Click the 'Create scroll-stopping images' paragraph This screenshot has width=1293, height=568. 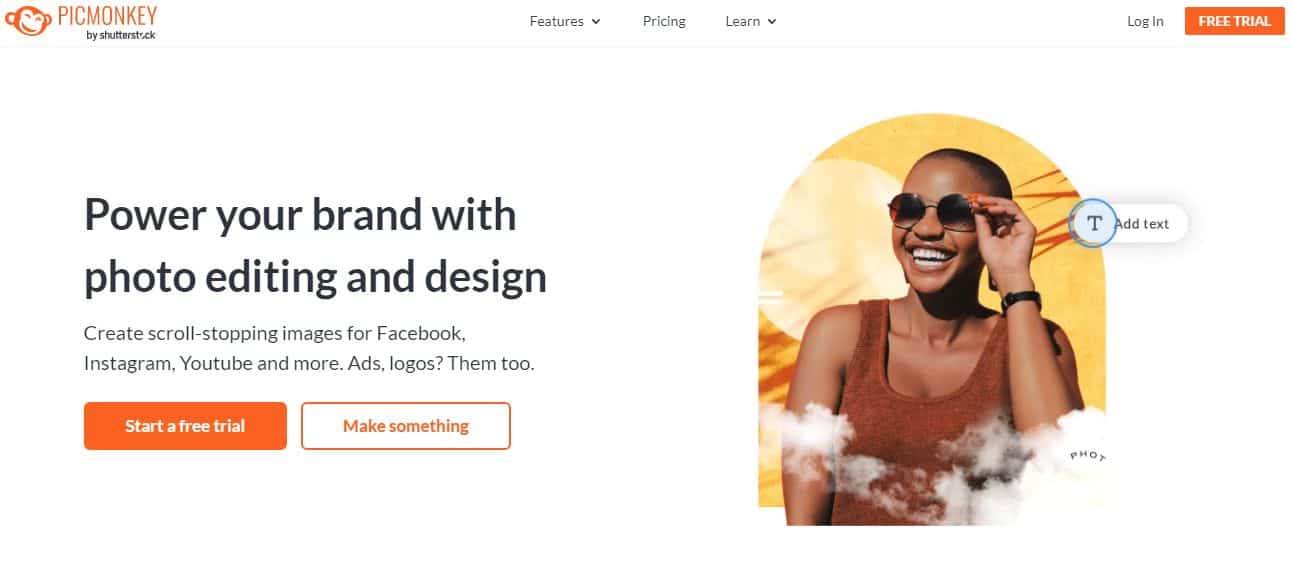point(309,348)
